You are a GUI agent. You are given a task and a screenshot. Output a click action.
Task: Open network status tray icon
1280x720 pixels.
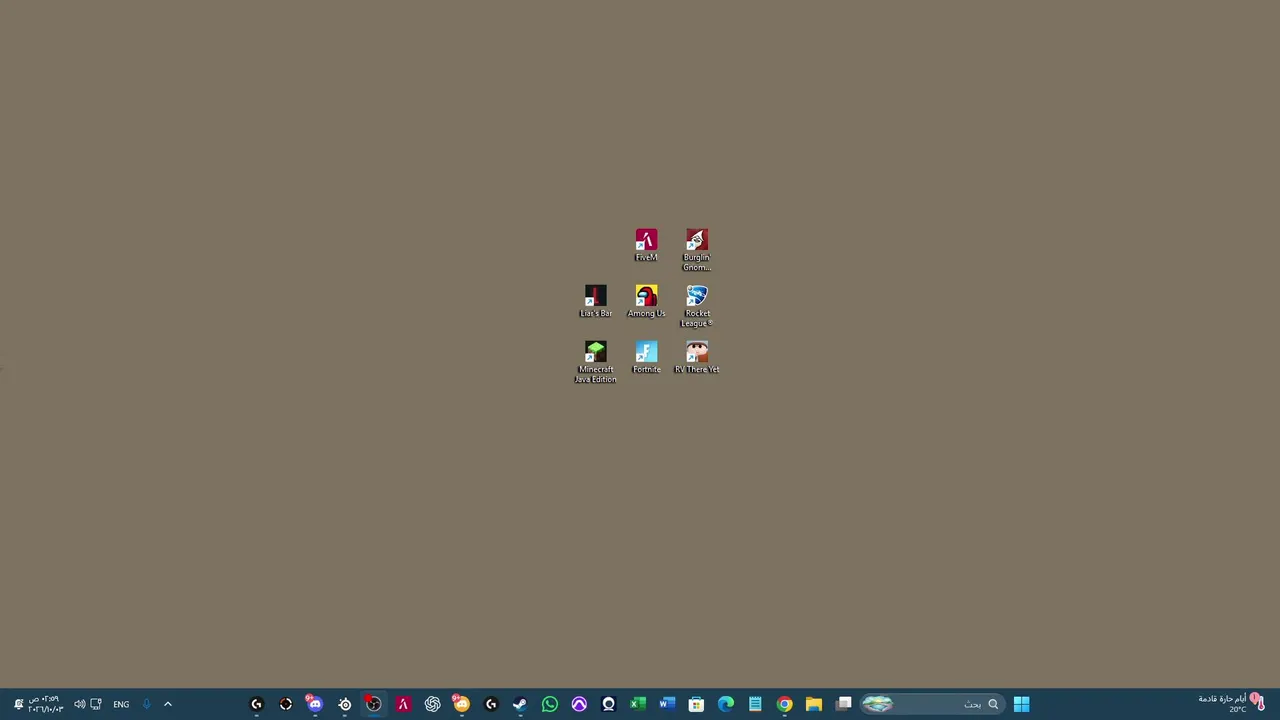click(x=96, y=704)
